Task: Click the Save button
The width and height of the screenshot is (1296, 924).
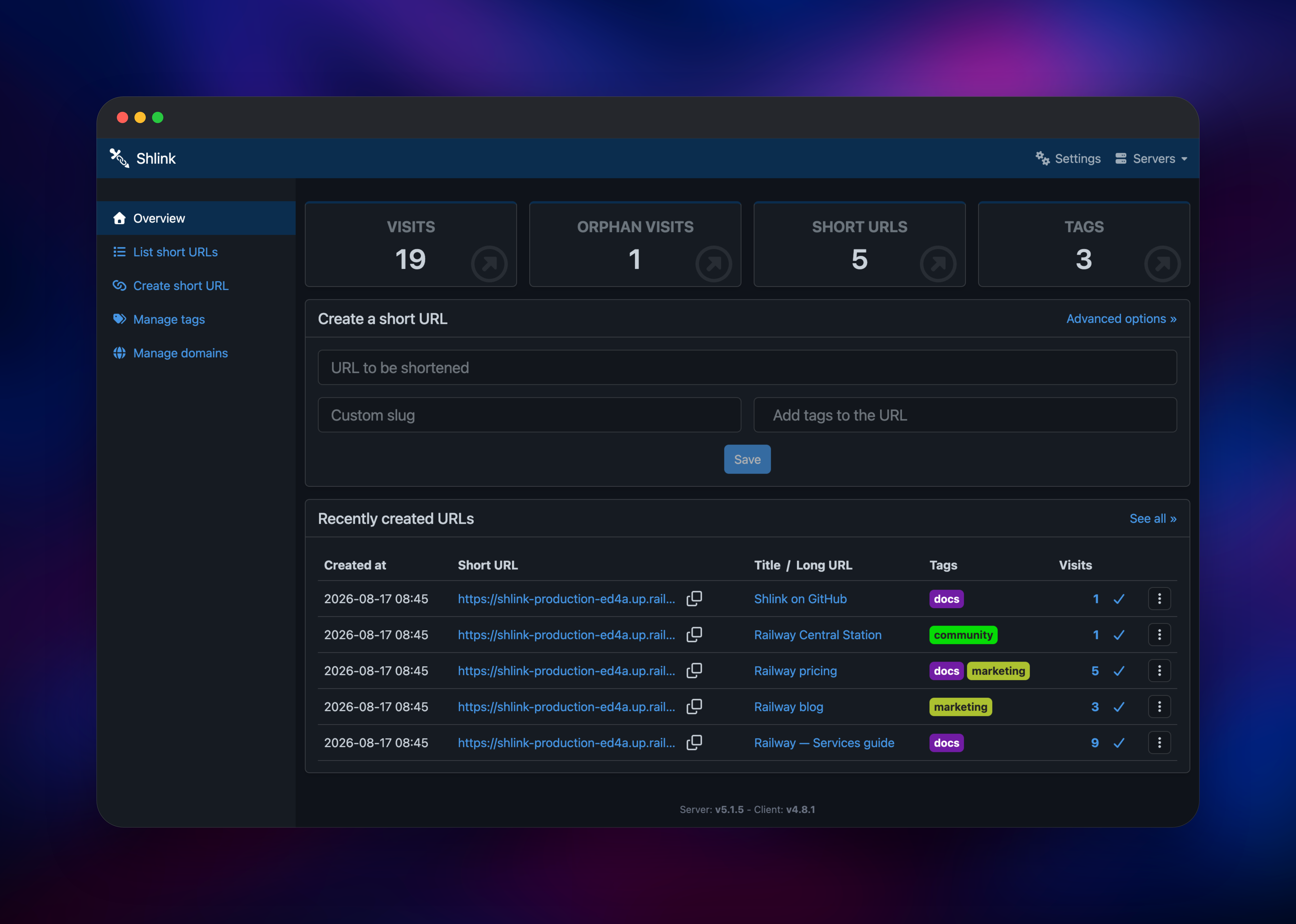Action: click(747, 459)
